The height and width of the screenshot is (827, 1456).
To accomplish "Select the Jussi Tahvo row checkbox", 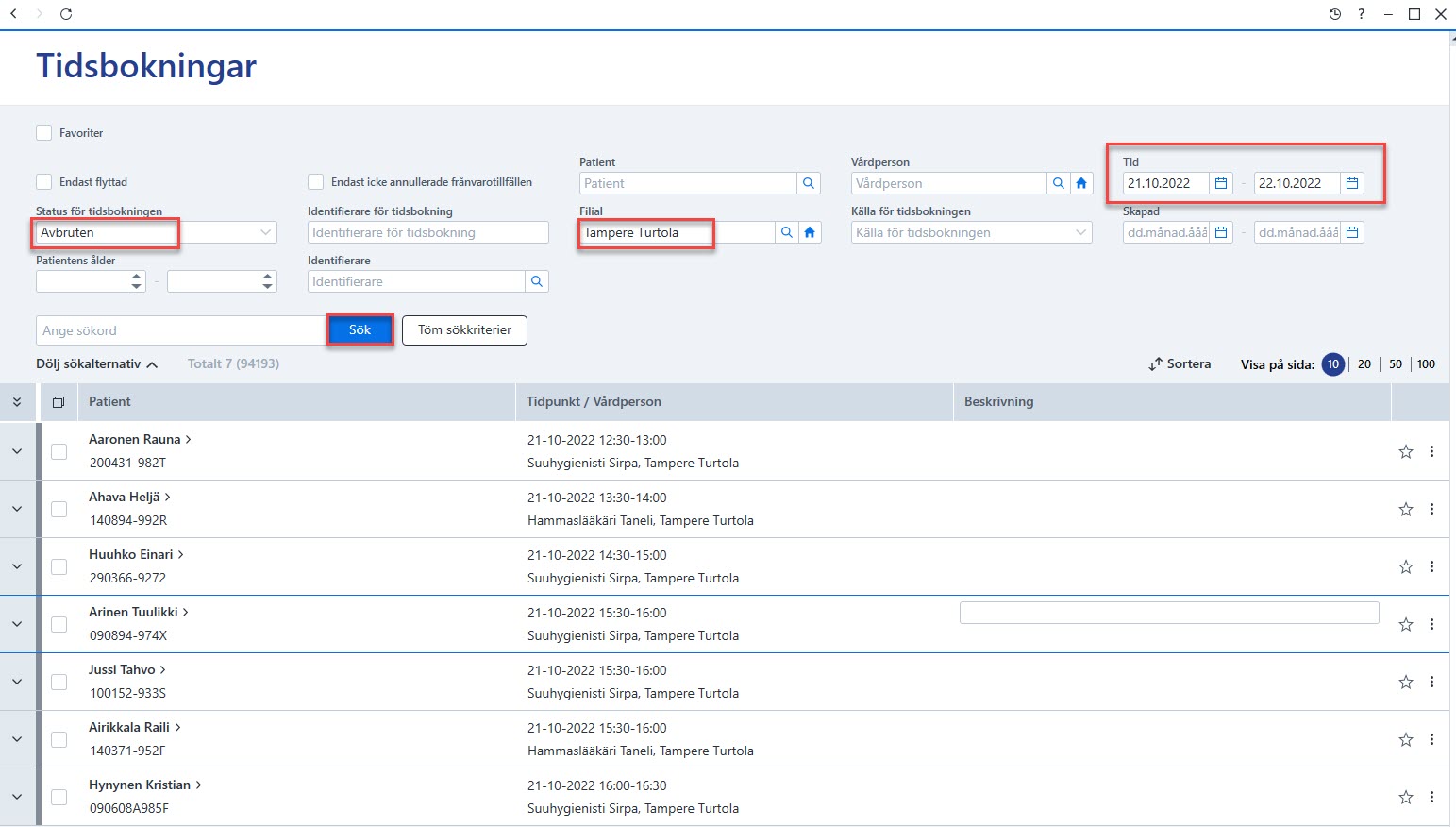I will coord(59,682).
